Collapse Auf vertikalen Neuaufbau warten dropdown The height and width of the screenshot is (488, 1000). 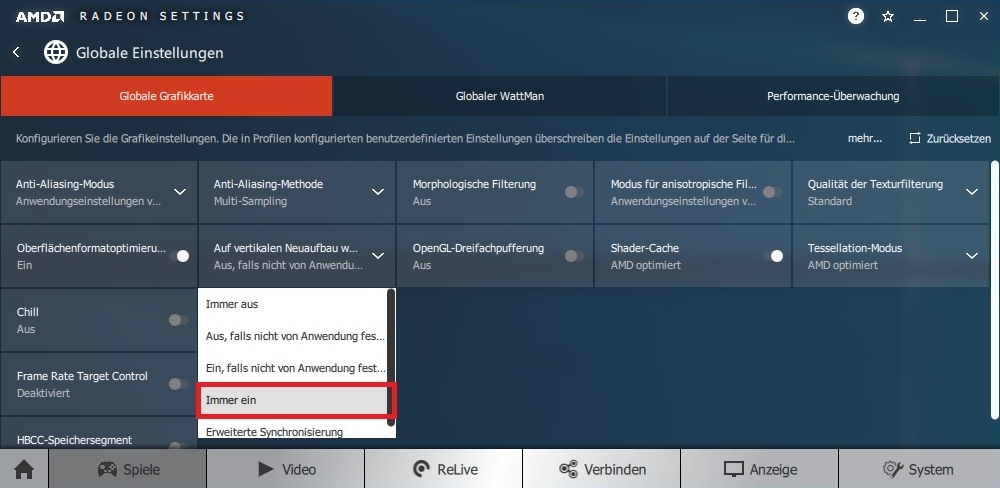point(378,256)
